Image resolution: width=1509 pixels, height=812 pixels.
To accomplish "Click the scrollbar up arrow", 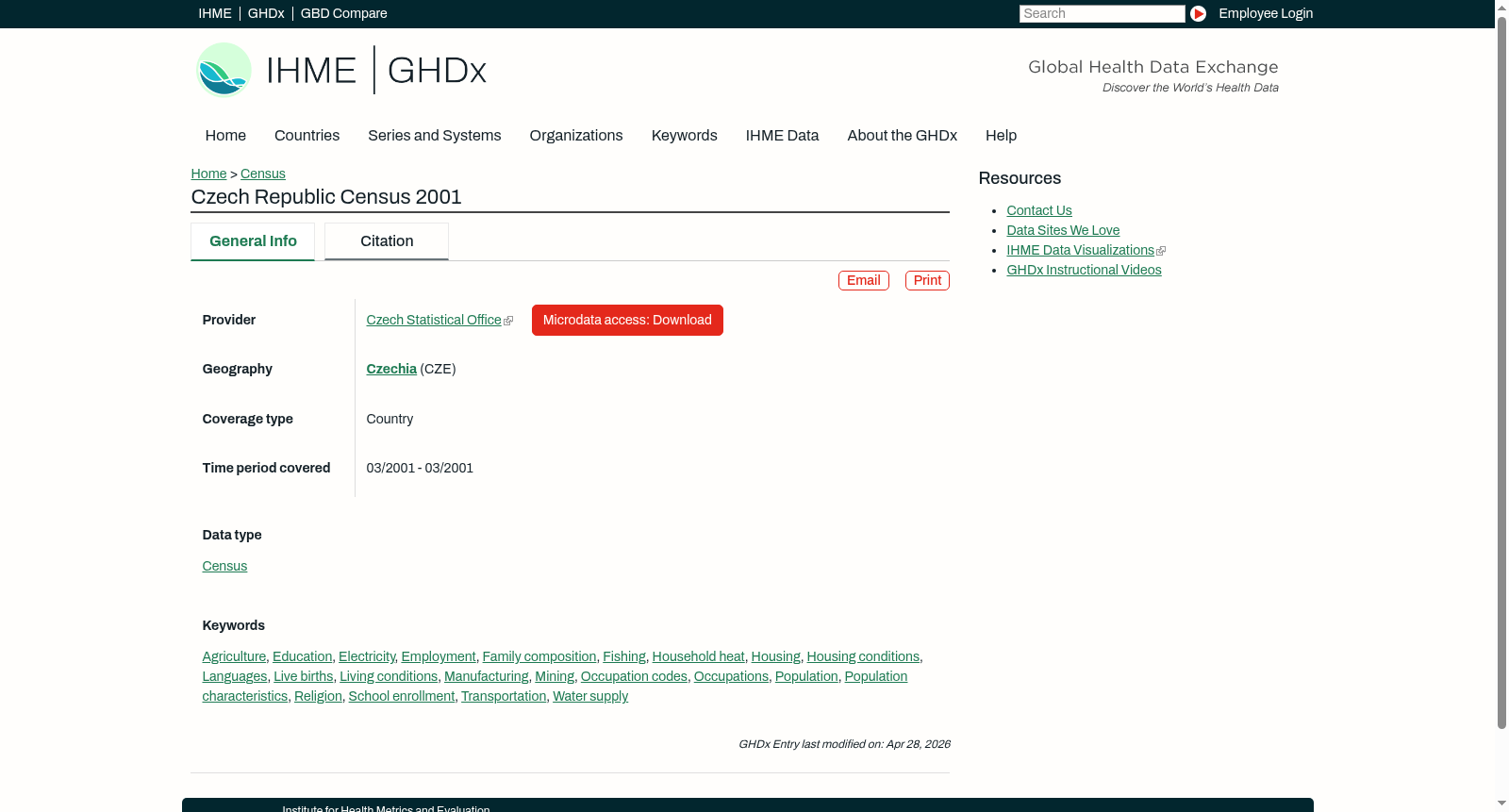I will point(1501,7).
